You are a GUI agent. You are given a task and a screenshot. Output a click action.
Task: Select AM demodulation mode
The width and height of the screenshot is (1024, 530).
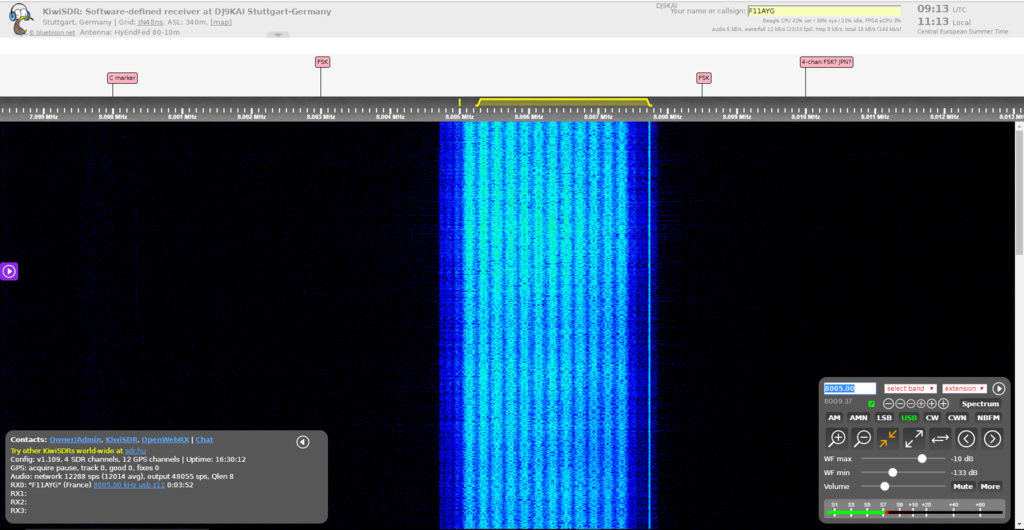835,418
